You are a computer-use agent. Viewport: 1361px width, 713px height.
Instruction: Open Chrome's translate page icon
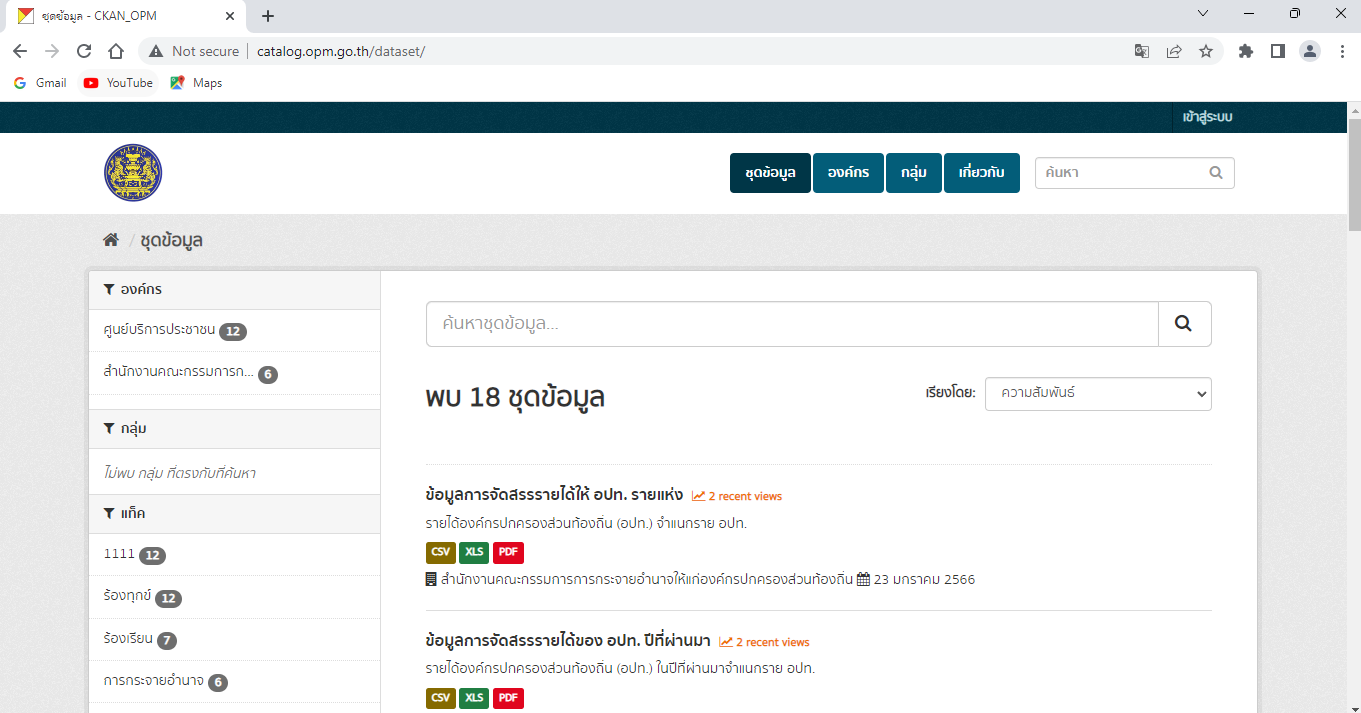coord(1141,51)
